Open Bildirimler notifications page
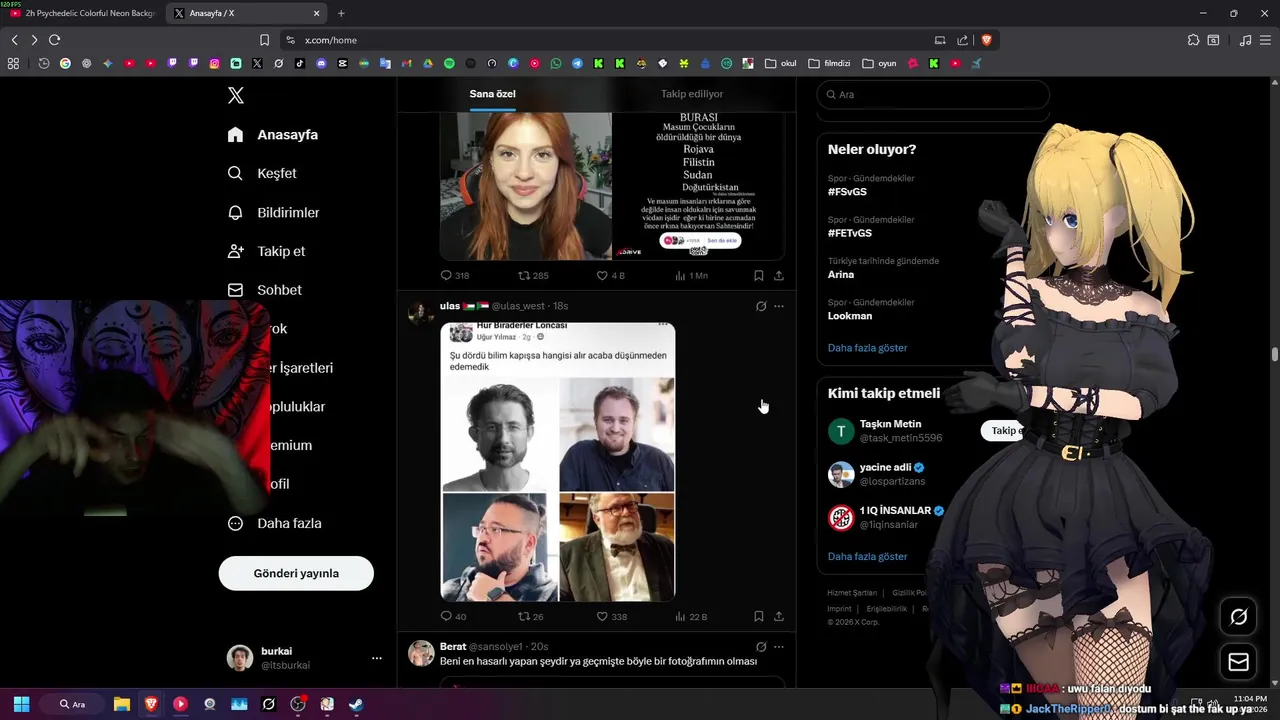Viewport: 1280px width, 720px height. (x=274, y=212)
